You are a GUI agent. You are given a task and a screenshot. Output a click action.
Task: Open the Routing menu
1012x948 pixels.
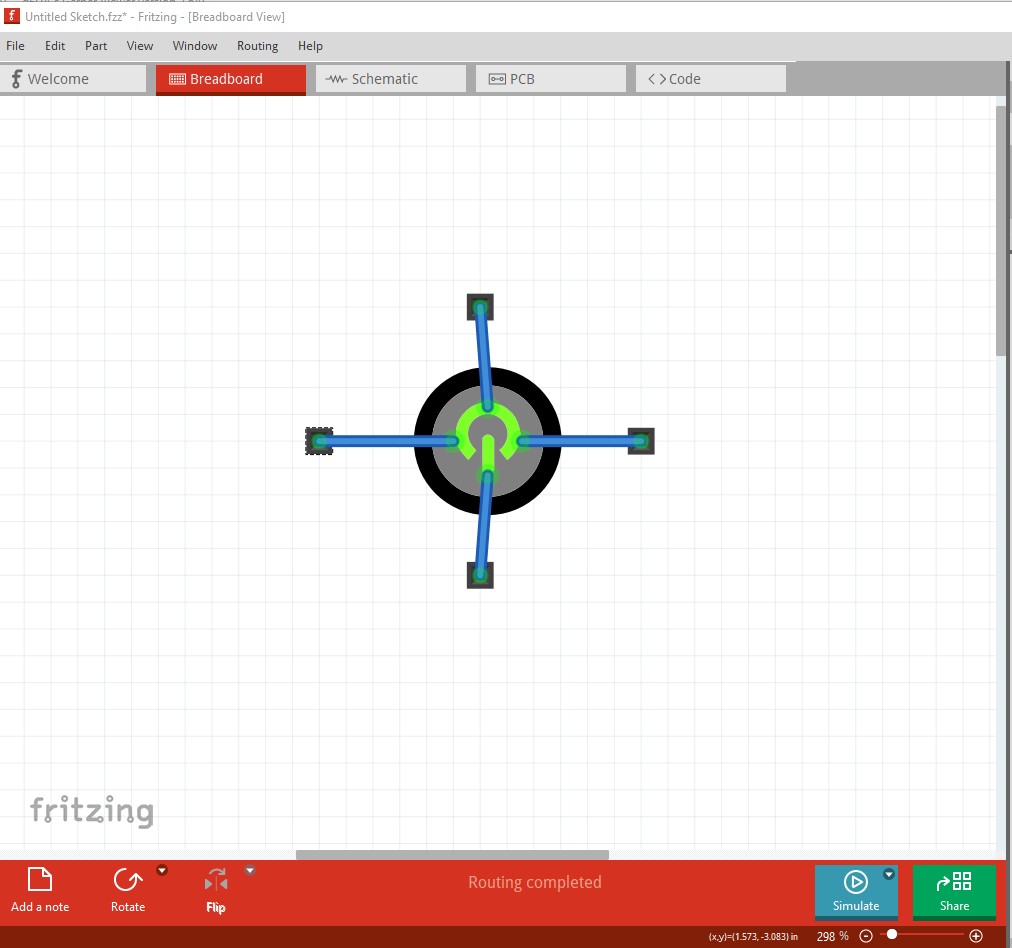click(257, 46)
